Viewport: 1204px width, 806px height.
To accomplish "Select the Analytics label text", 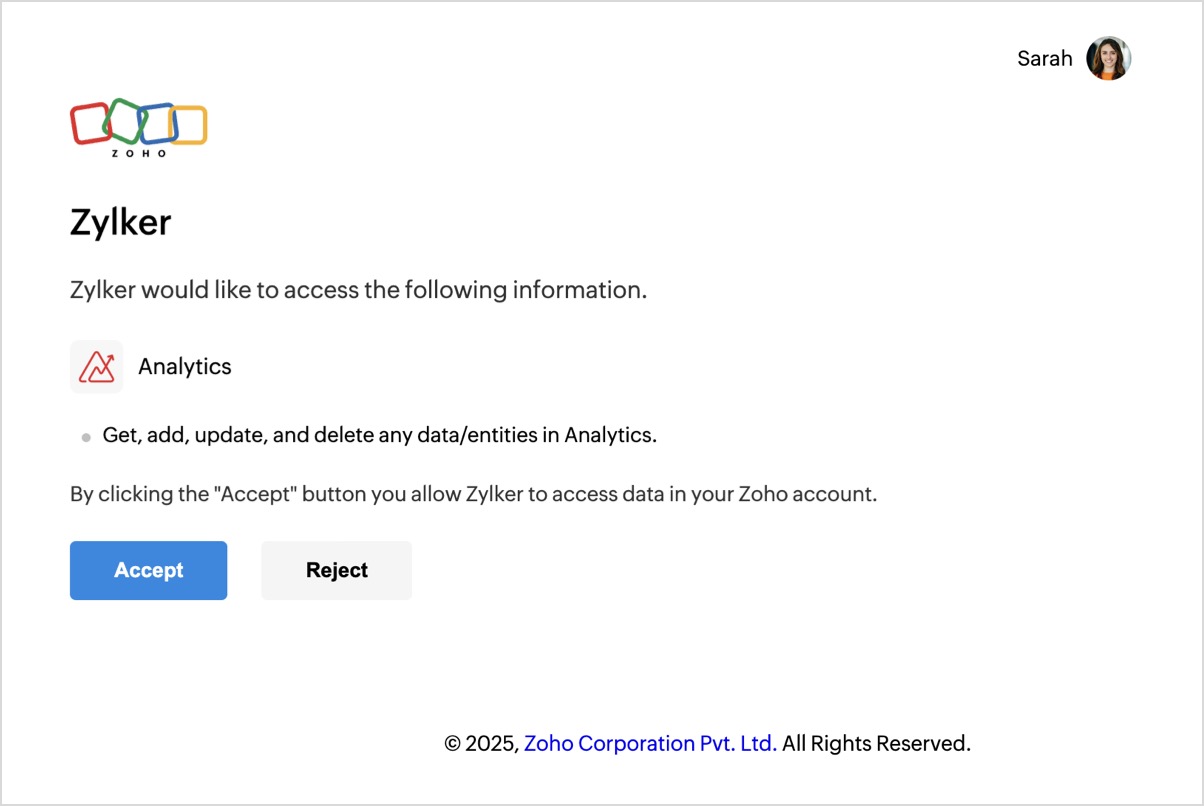I will (184, 367).
